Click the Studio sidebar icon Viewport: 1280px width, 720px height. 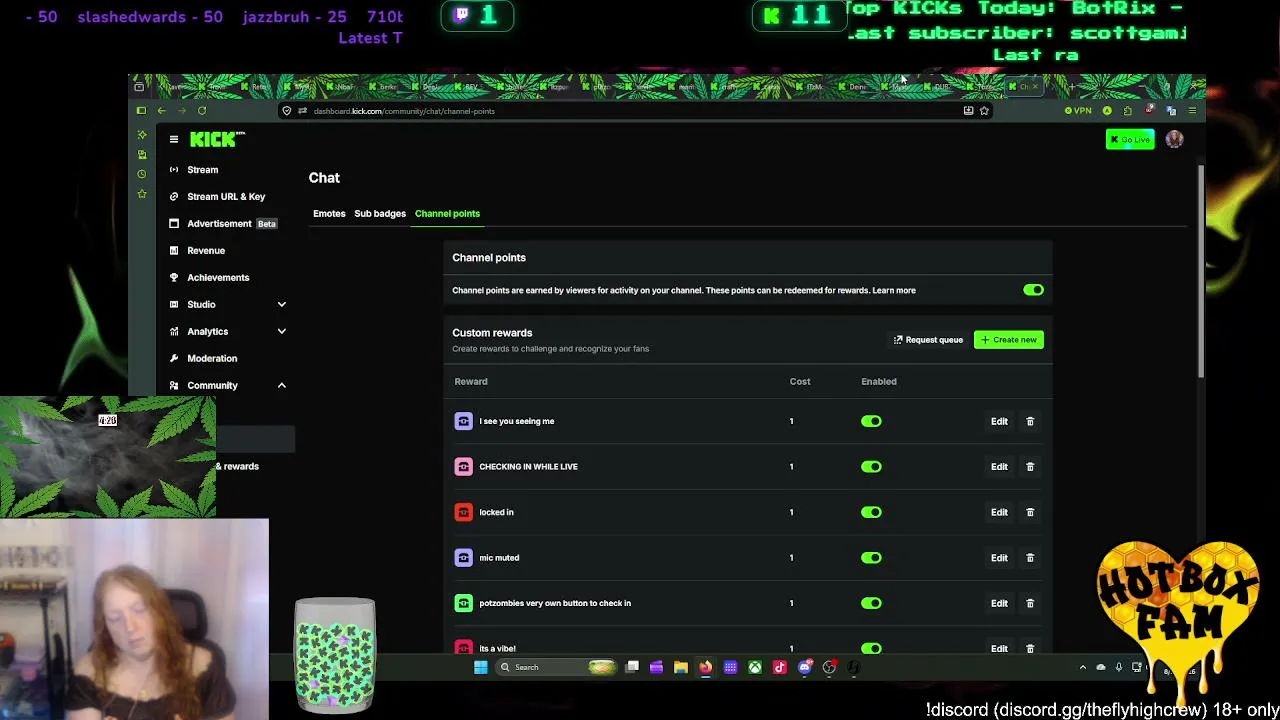coord(174,305)
